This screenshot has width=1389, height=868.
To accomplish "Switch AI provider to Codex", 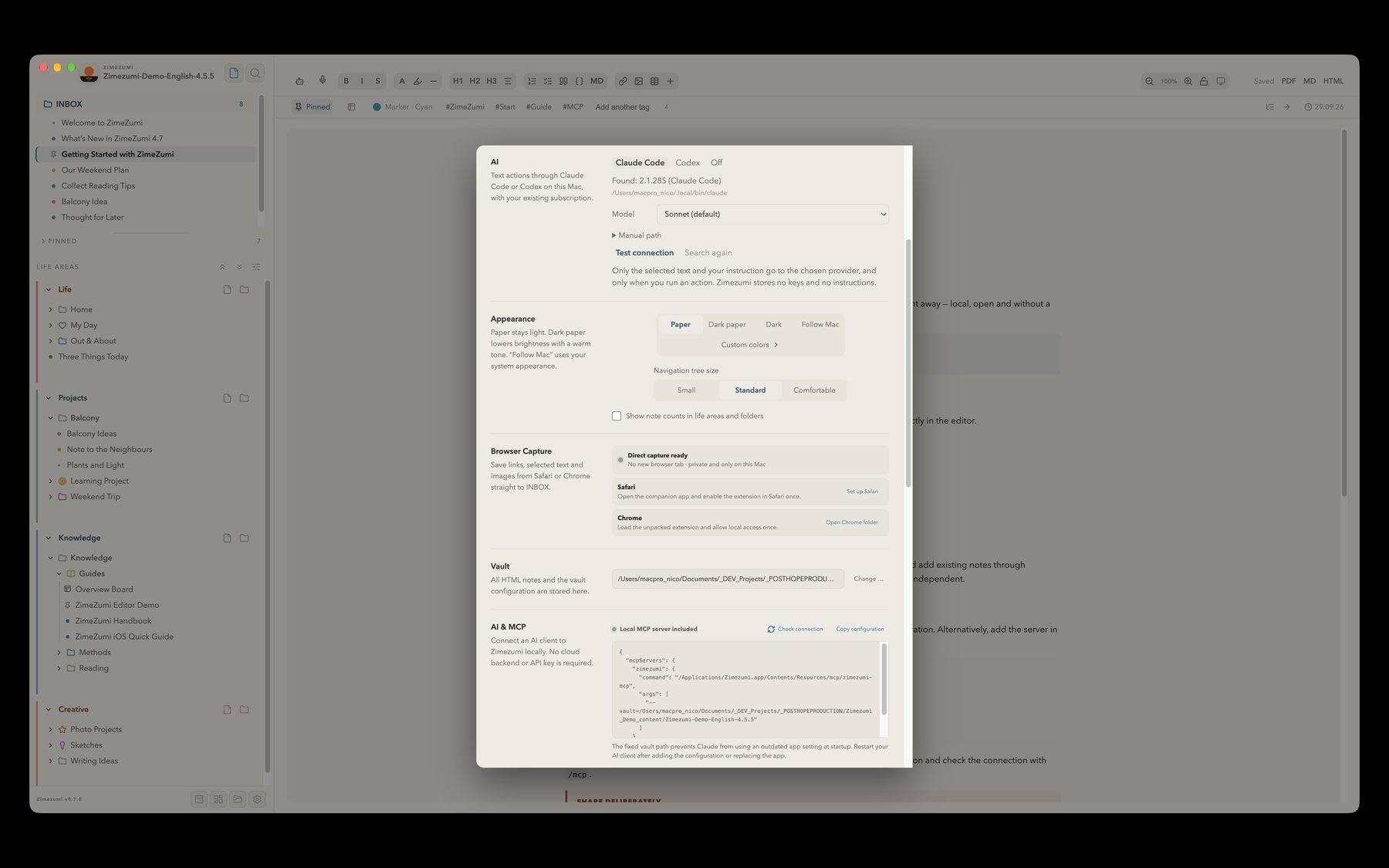I will 688,163.
